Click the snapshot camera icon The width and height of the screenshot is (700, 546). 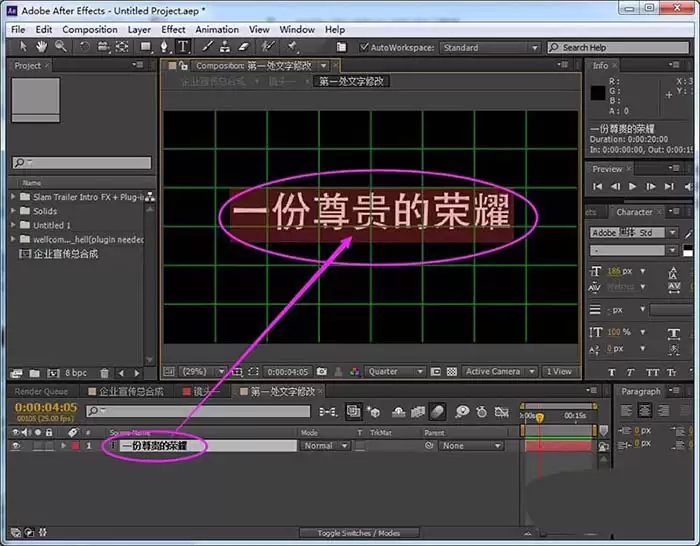pos(321,371)
